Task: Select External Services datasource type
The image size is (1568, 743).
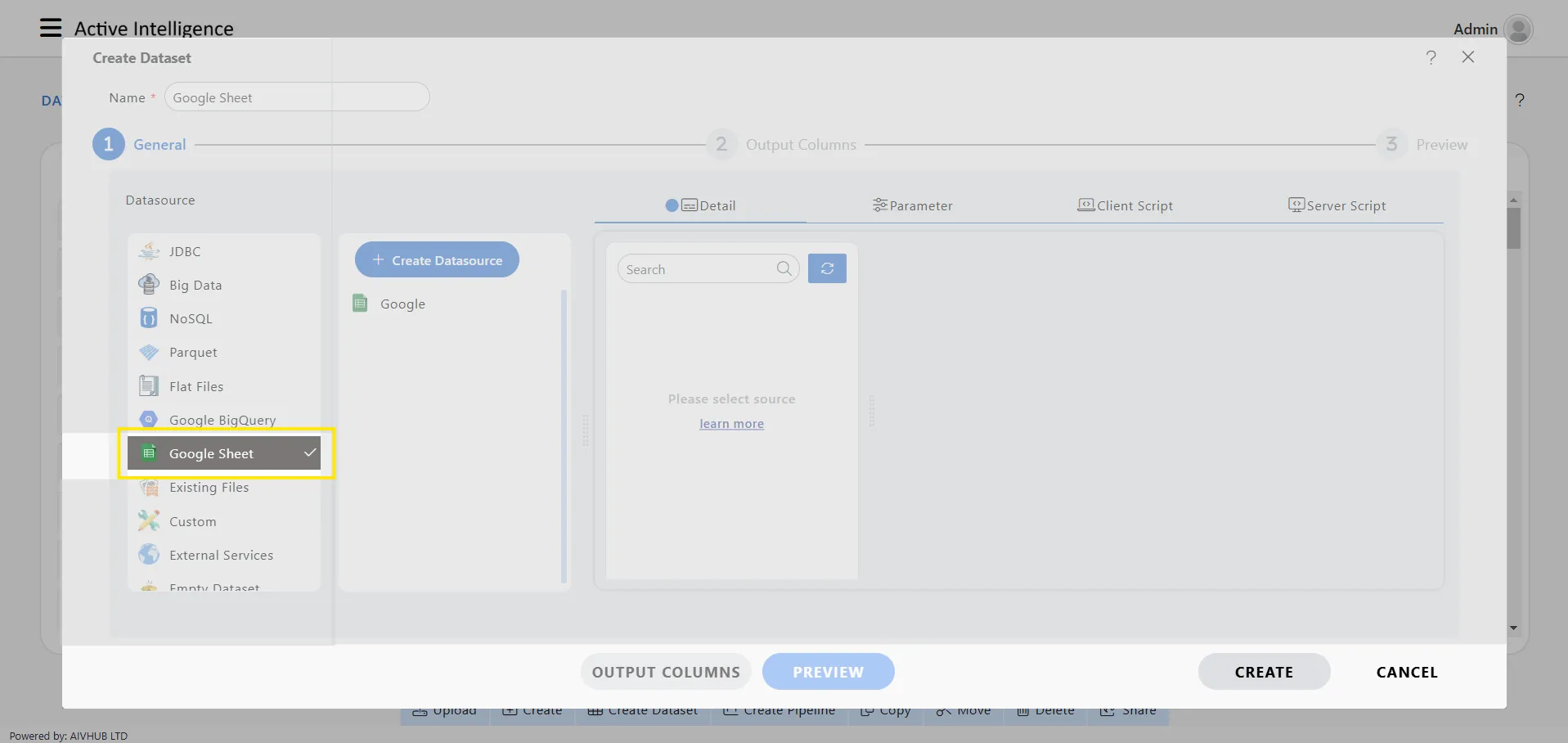Action: (224, 555)
